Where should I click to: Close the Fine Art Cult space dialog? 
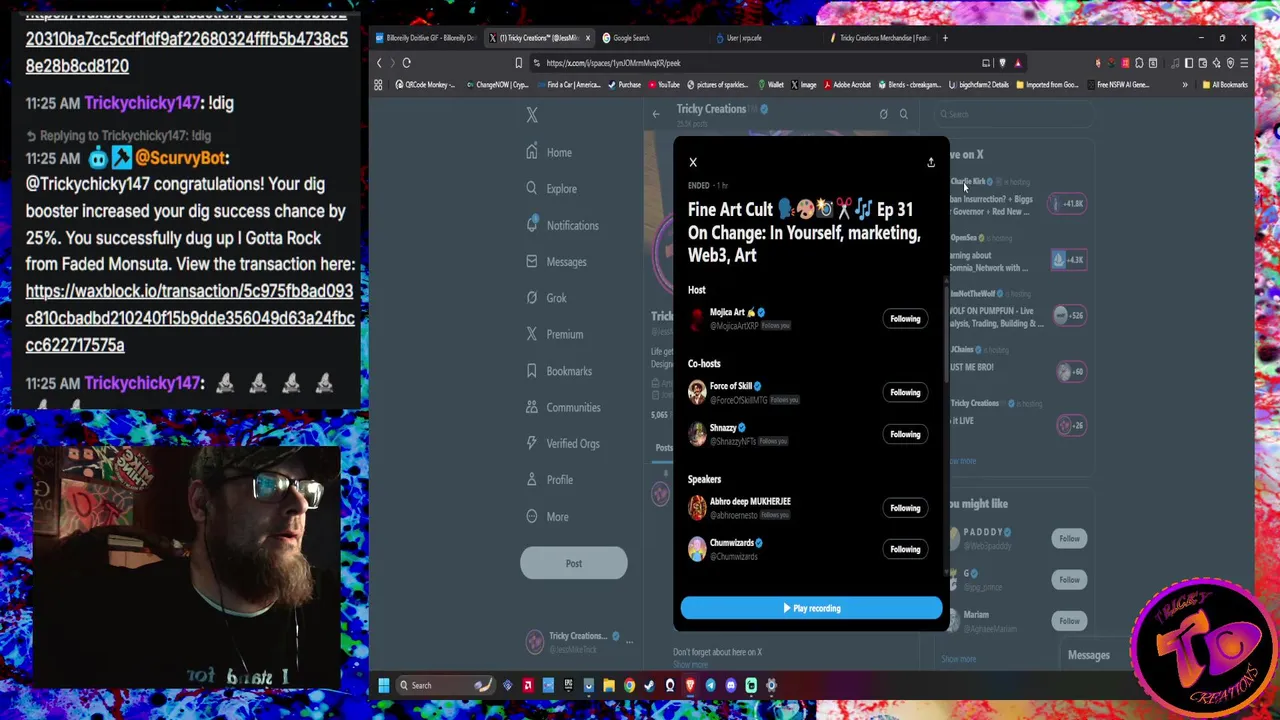tap(693, 162)
